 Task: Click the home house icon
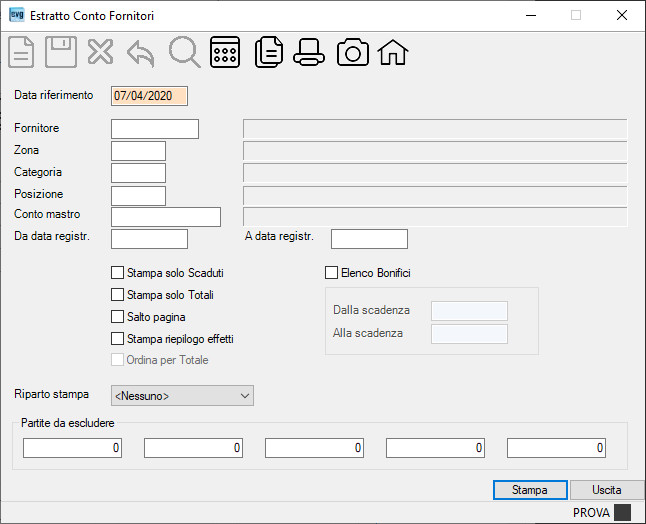393,52
